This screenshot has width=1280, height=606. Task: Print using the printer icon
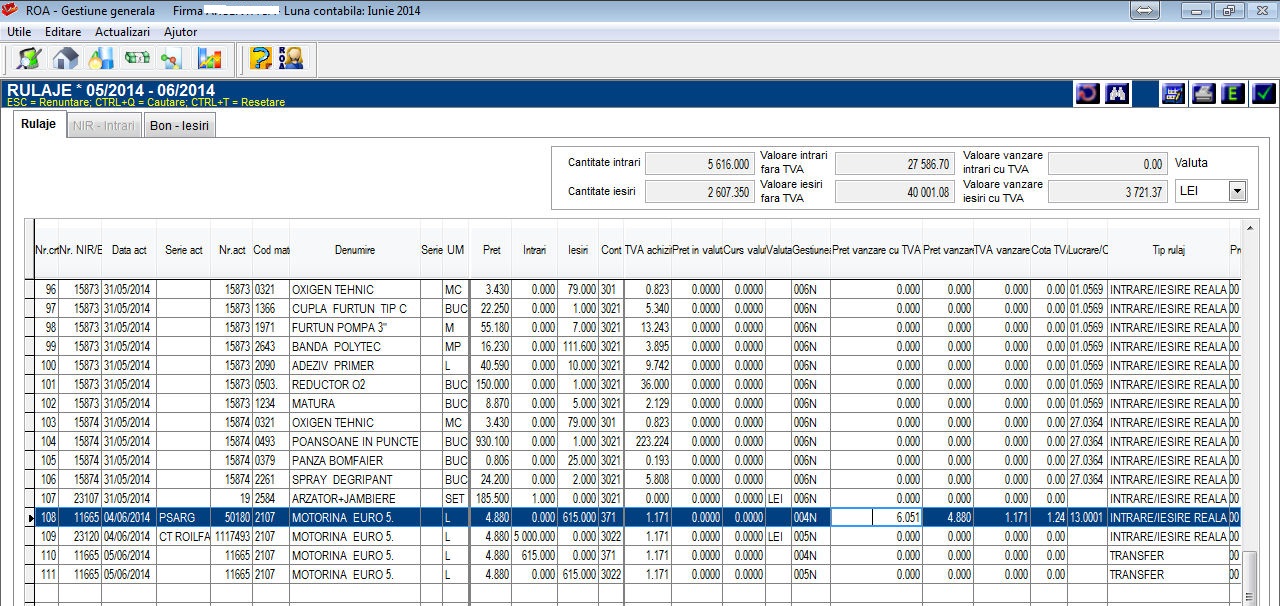1204,93
